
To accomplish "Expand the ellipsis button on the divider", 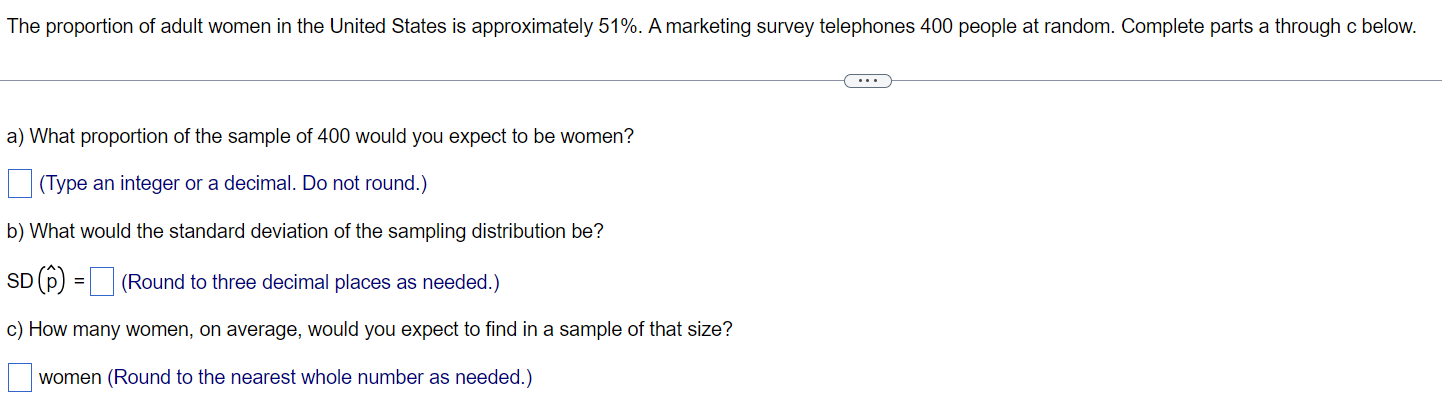I will pos(868,81).
